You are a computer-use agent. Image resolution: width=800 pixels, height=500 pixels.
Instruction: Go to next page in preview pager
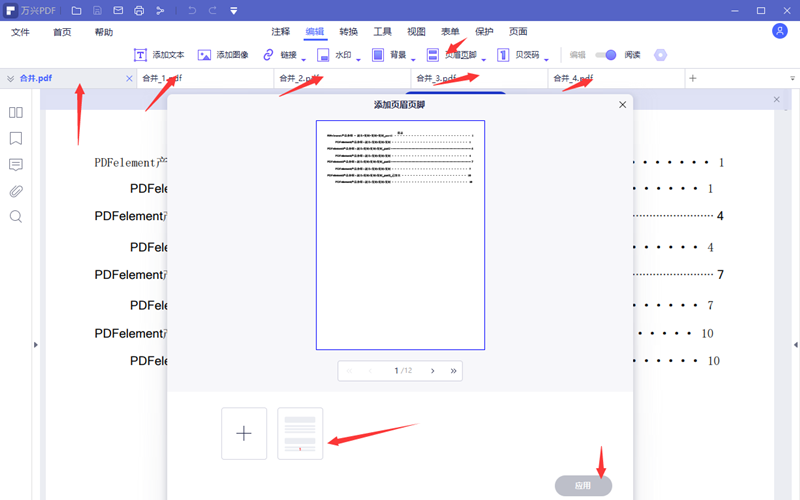[x=432, y=371]
